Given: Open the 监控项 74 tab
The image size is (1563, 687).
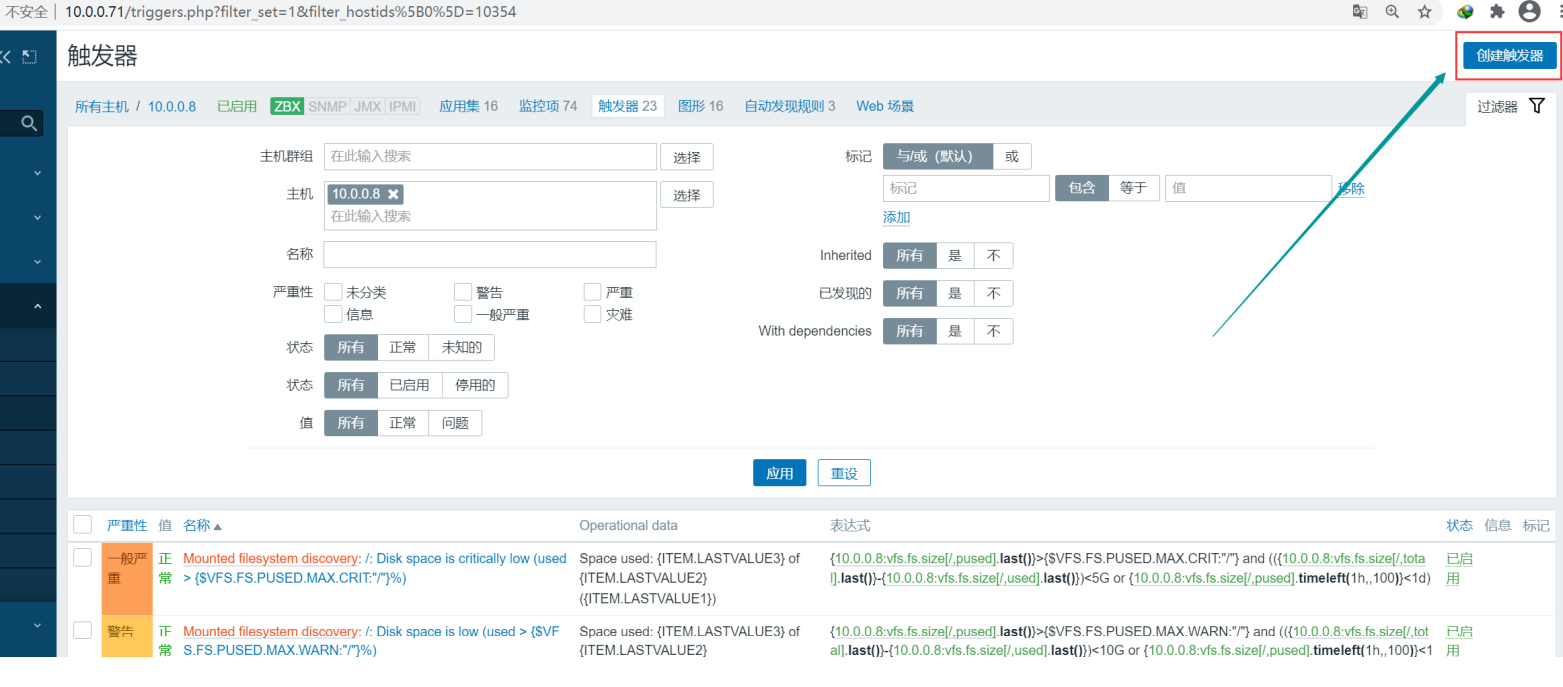Looking at the screenshot, I should tap(547, 106).
